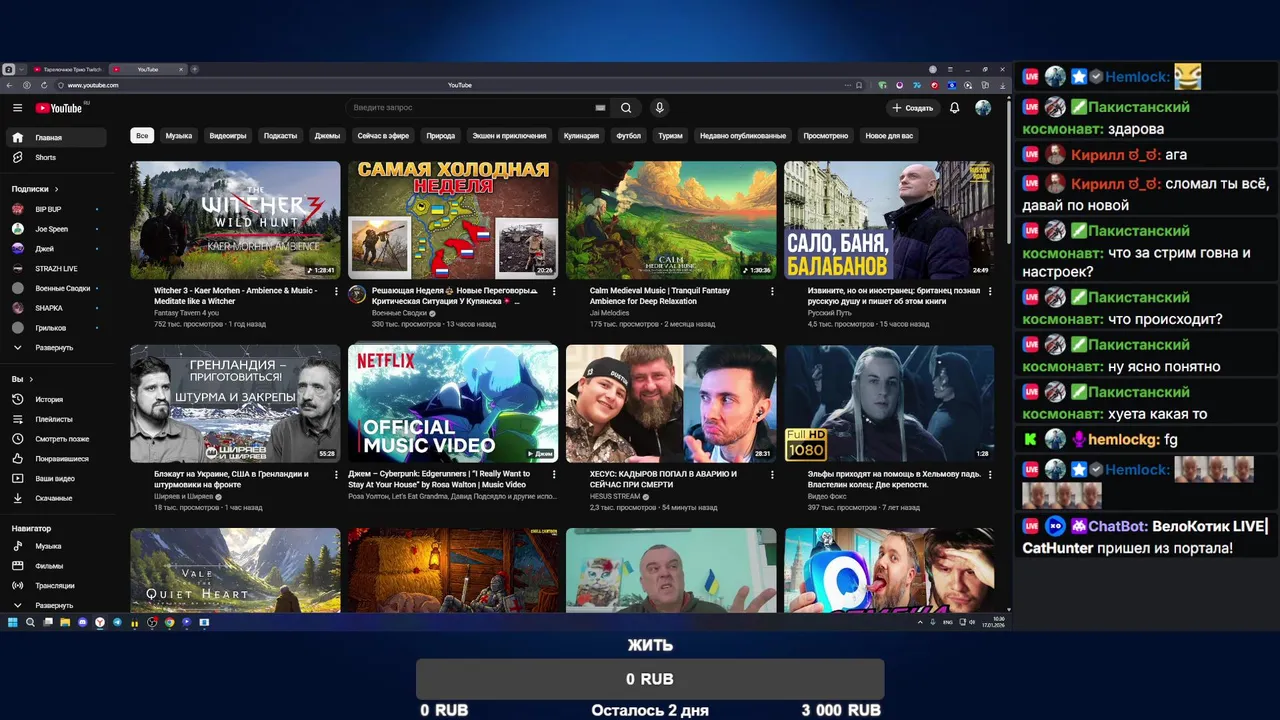Open the Joe Speen subscription channel
Viewport: 1280px width, 720px height.
[57, 229]
